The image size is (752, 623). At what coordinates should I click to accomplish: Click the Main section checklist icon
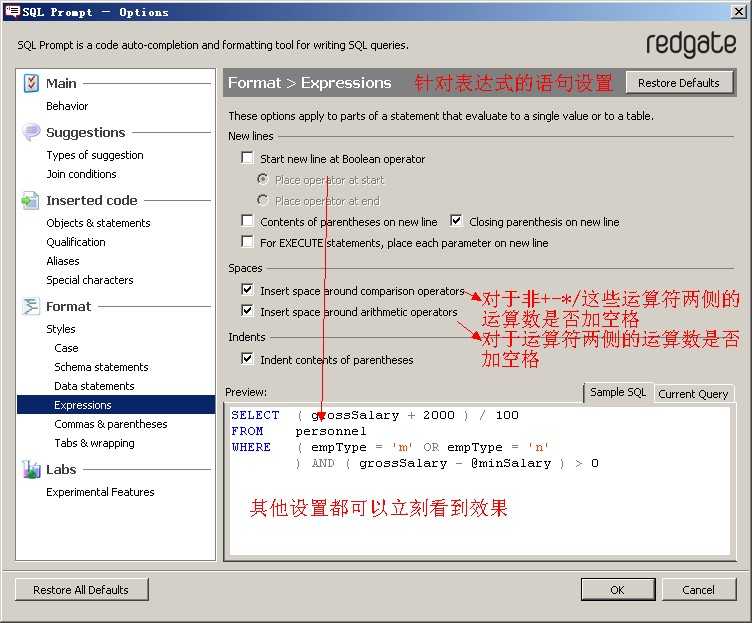point(31,83)
